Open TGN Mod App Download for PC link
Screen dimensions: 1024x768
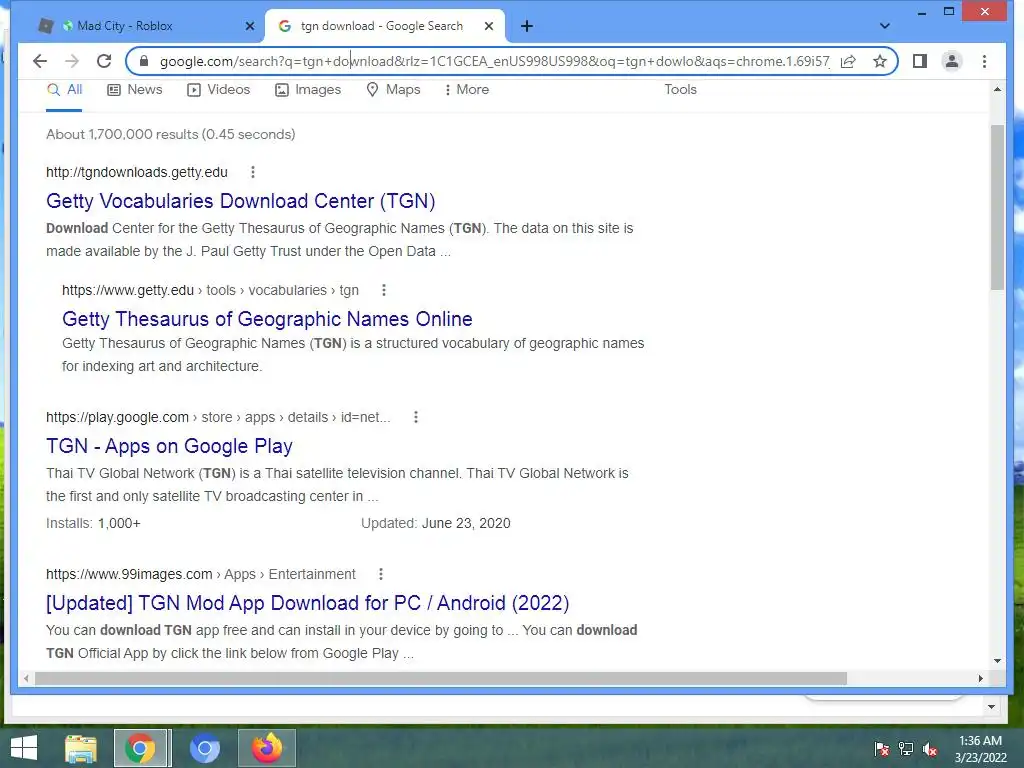coord(308,603)
